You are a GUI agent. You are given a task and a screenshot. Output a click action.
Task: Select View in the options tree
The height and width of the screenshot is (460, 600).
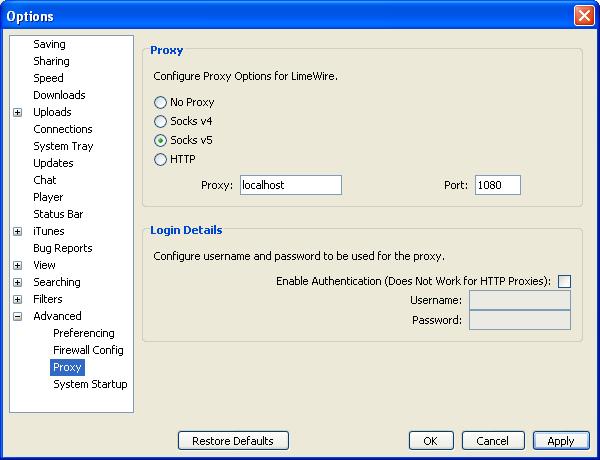point(44,265)
